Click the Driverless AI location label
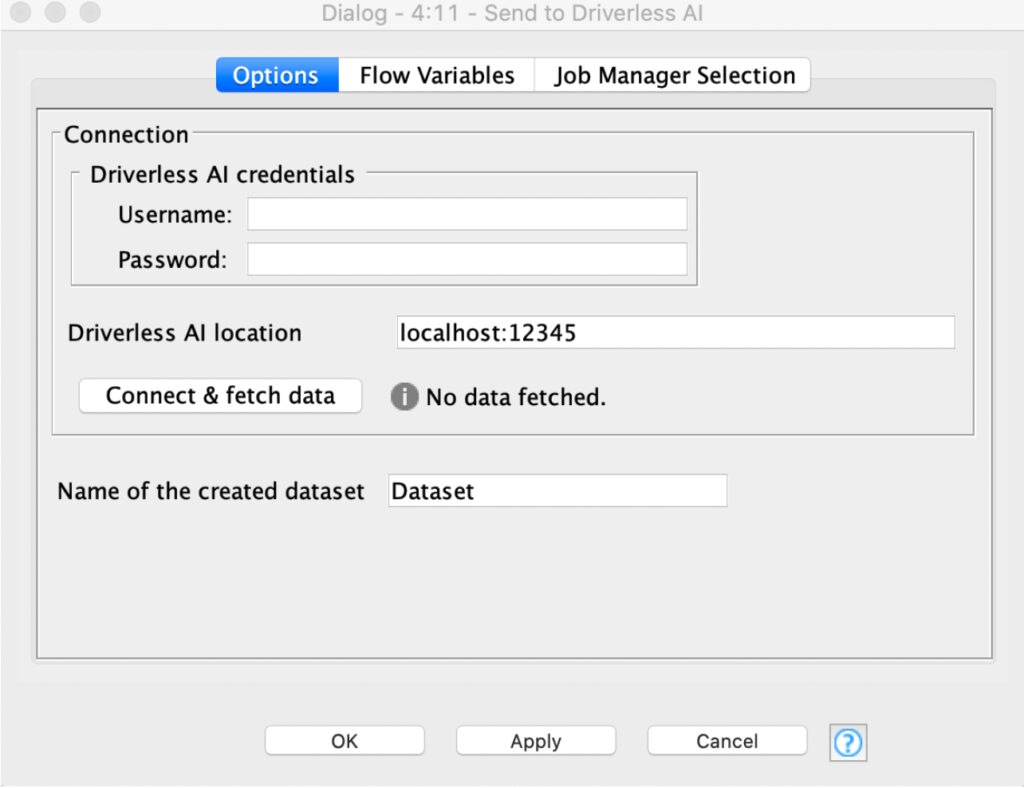The width and height of the screenshot is (1024, 788). click(x=183, y=333)
